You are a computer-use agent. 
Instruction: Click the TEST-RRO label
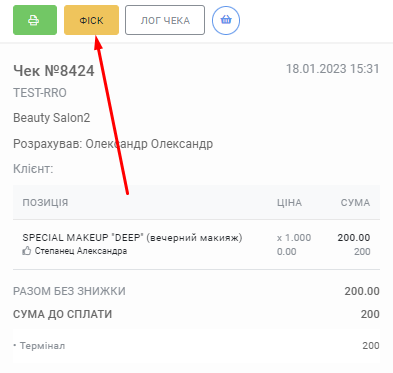coord(40,93)
